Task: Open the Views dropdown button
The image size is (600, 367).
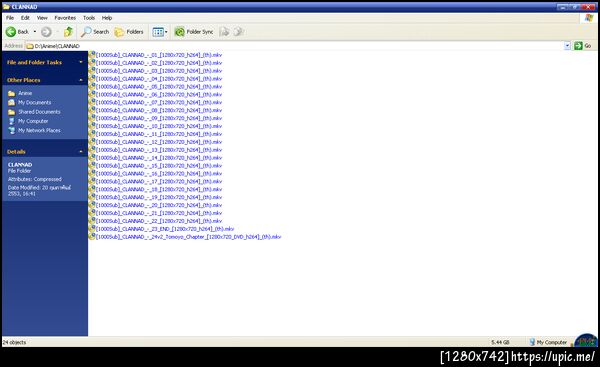Action: (x=160, y=32)
